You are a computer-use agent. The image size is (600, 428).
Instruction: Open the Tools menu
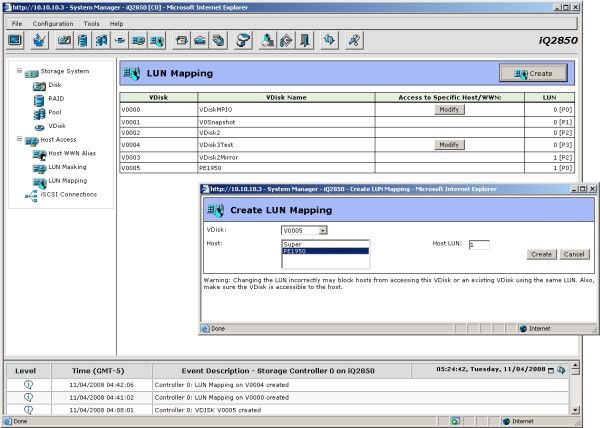pyautogui.click(x=91, y=24)
